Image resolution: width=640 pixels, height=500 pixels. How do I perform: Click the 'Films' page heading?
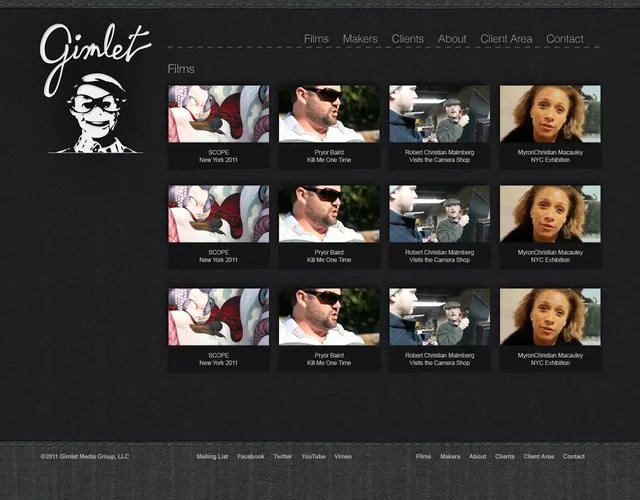point(181,69)
